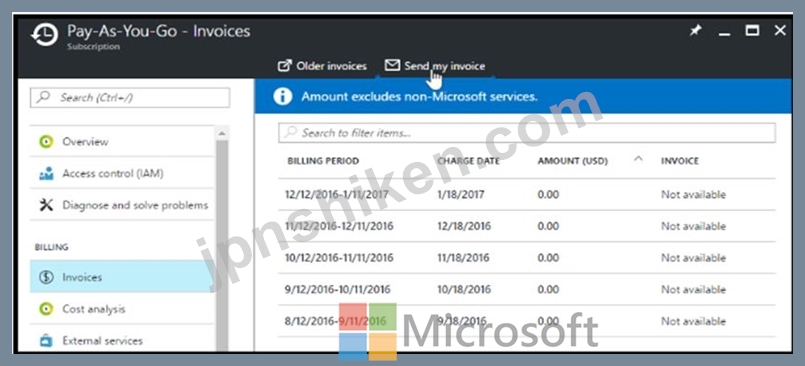Screen dimensions: 805x366
Task: Click charge date 12/18/2016
Action: pos(464,226)
